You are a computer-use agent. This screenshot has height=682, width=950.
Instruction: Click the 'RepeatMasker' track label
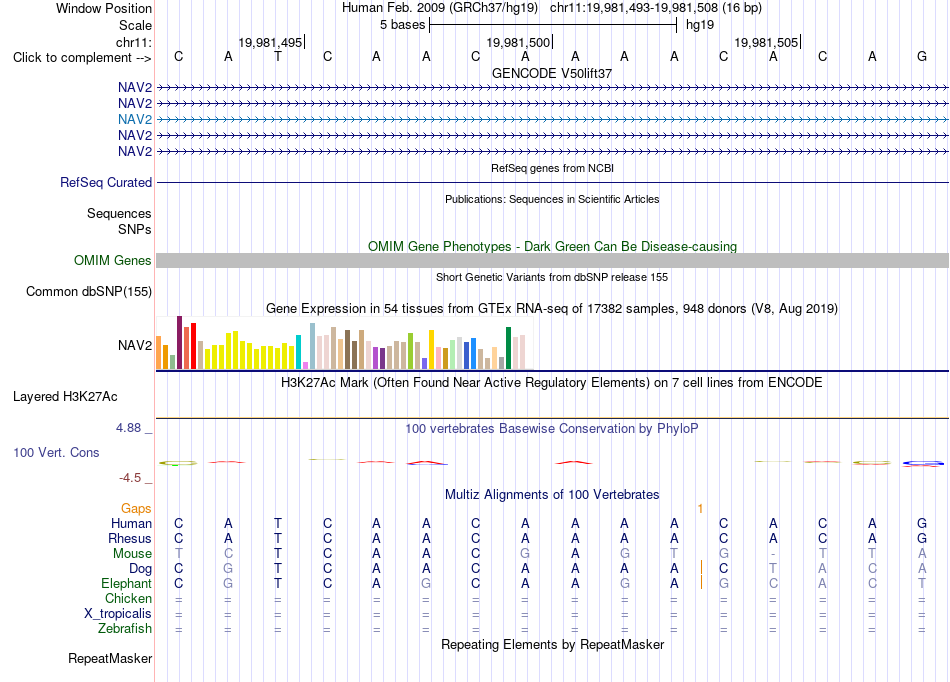[110, 658]
